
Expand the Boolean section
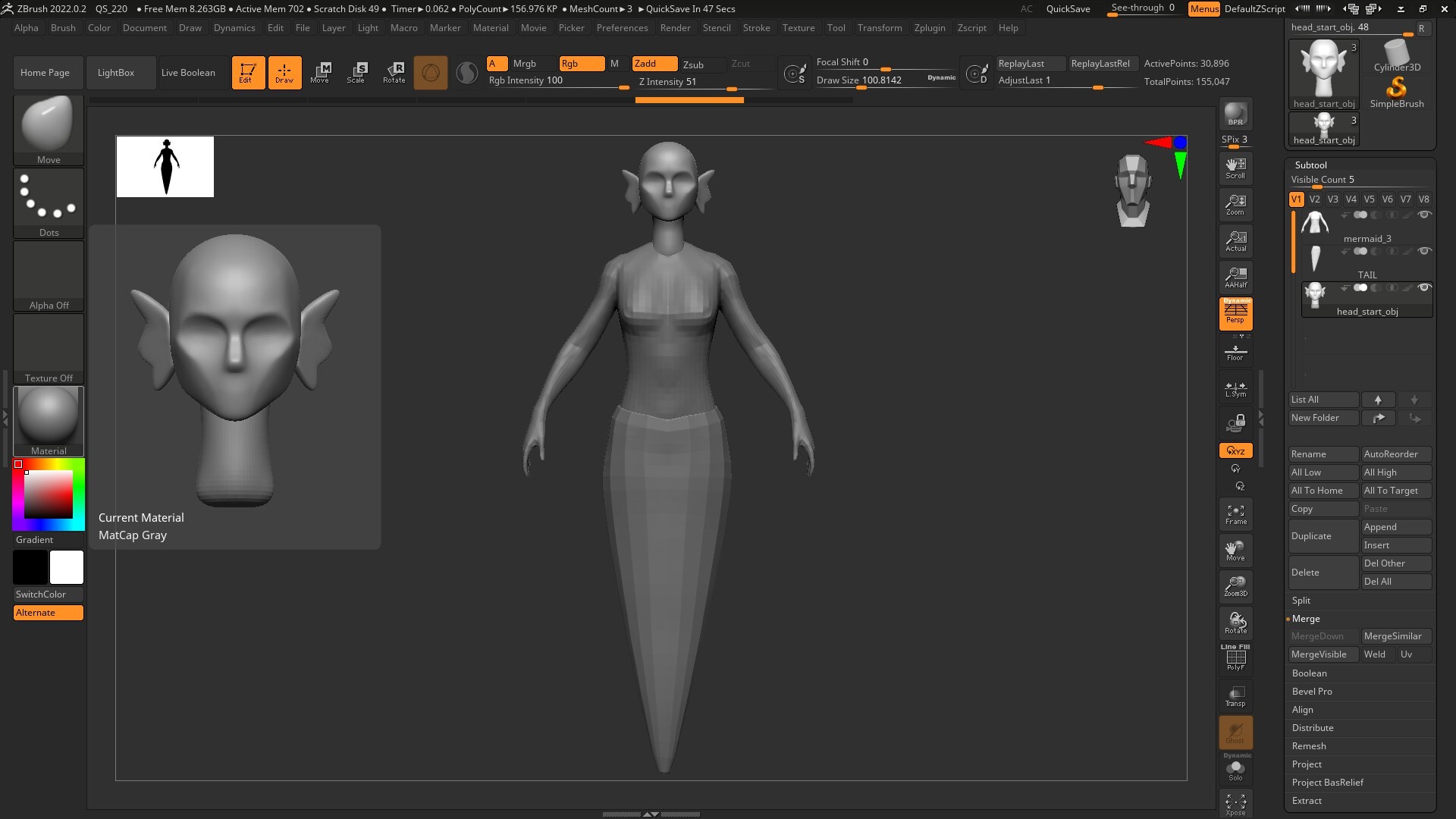pyautogui.click(x=1309, y=673)
